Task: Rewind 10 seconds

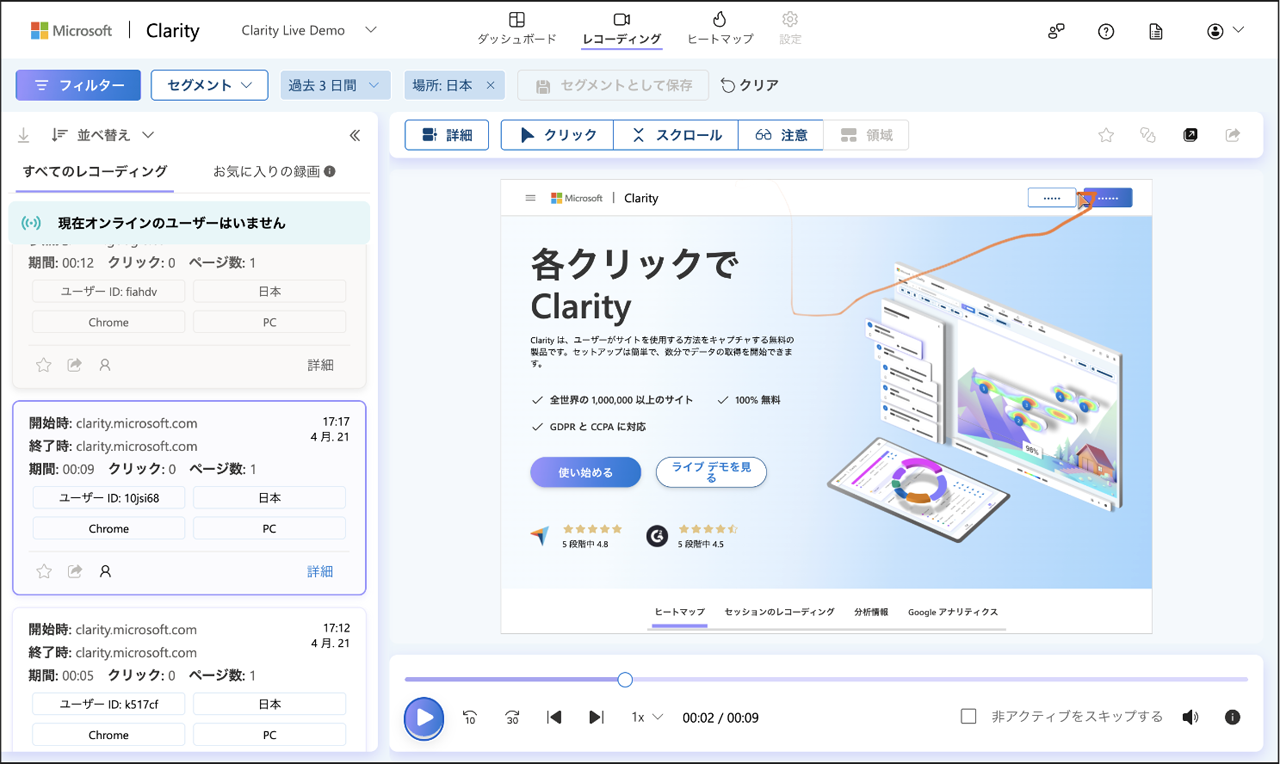Action: pos(470,717)
